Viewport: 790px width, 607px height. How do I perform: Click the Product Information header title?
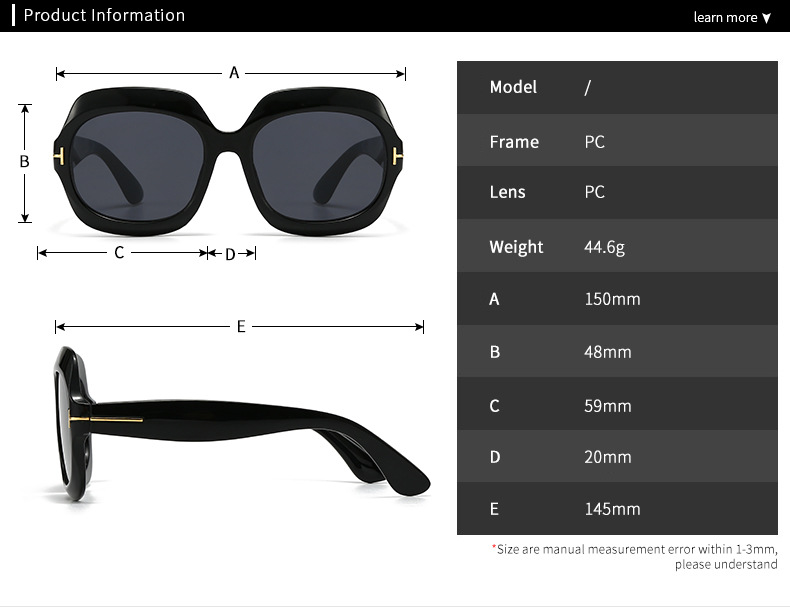[x=104, y=15]
